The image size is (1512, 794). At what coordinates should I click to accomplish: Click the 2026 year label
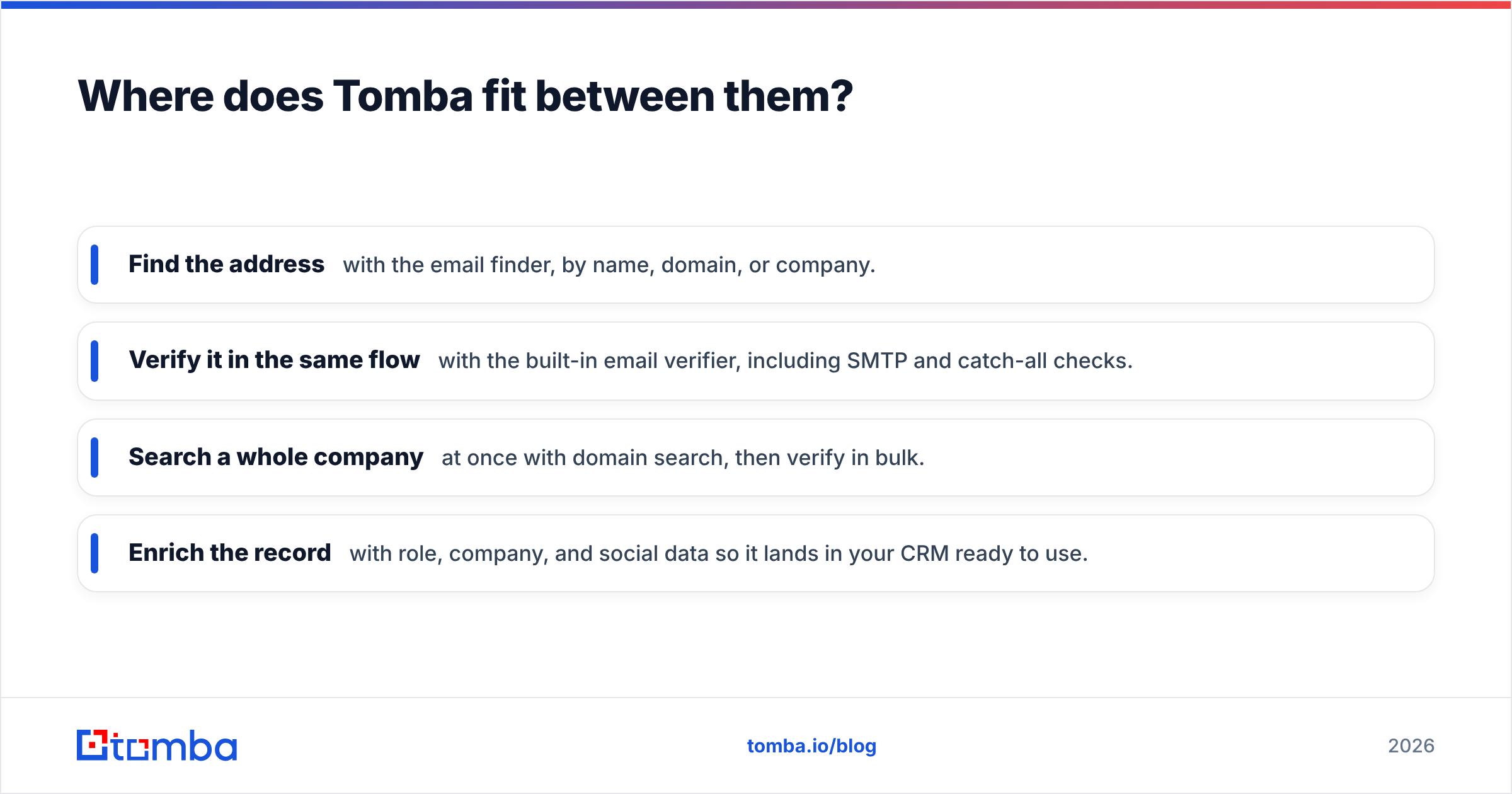(x=1411, y=746)
